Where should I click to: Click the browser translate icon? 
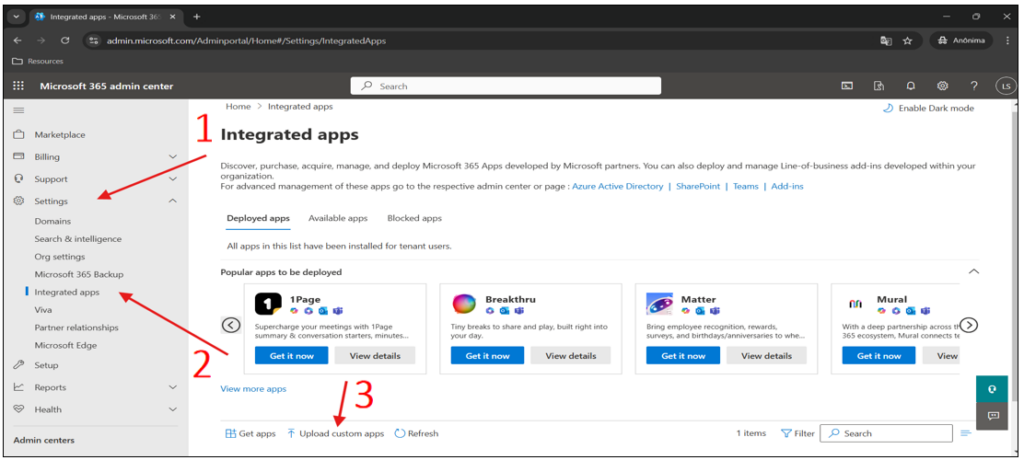coord(886,41)
